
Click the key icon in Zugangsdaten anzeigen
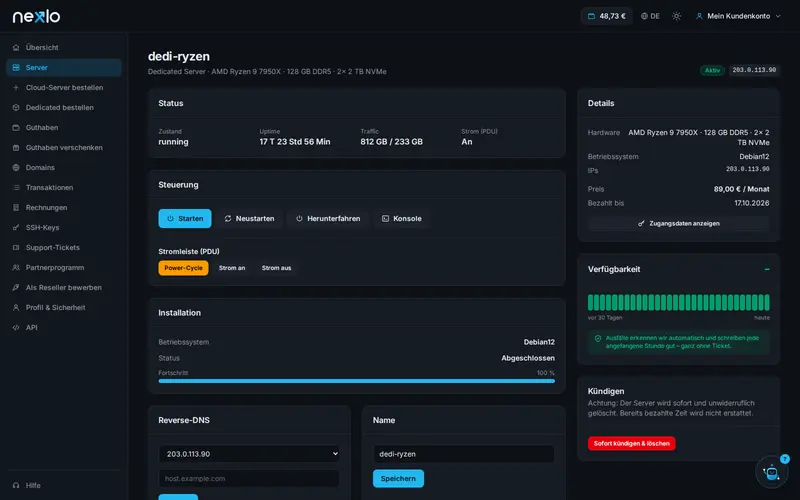[x=641, y=223]
